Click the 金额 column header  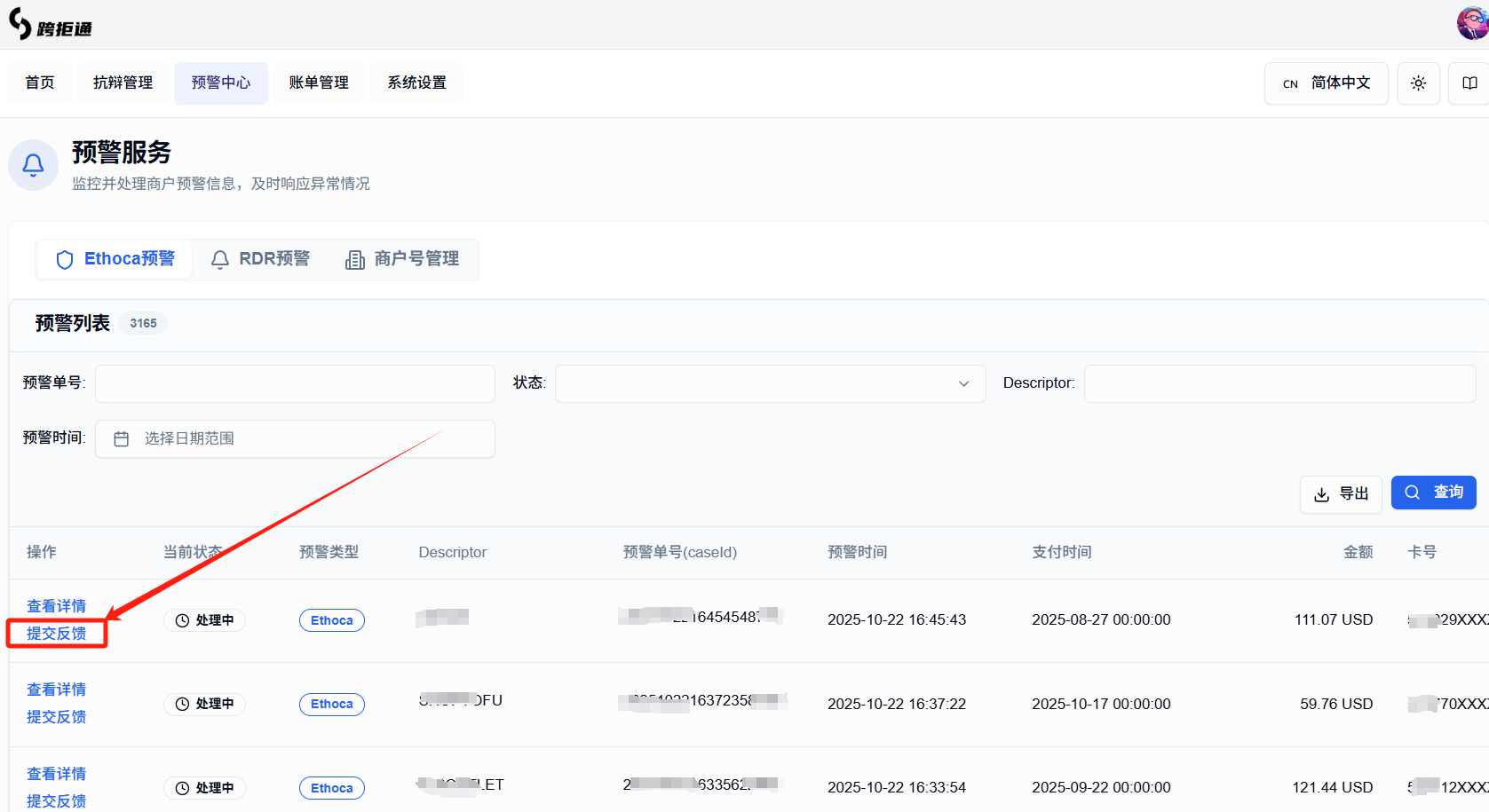1358,552
